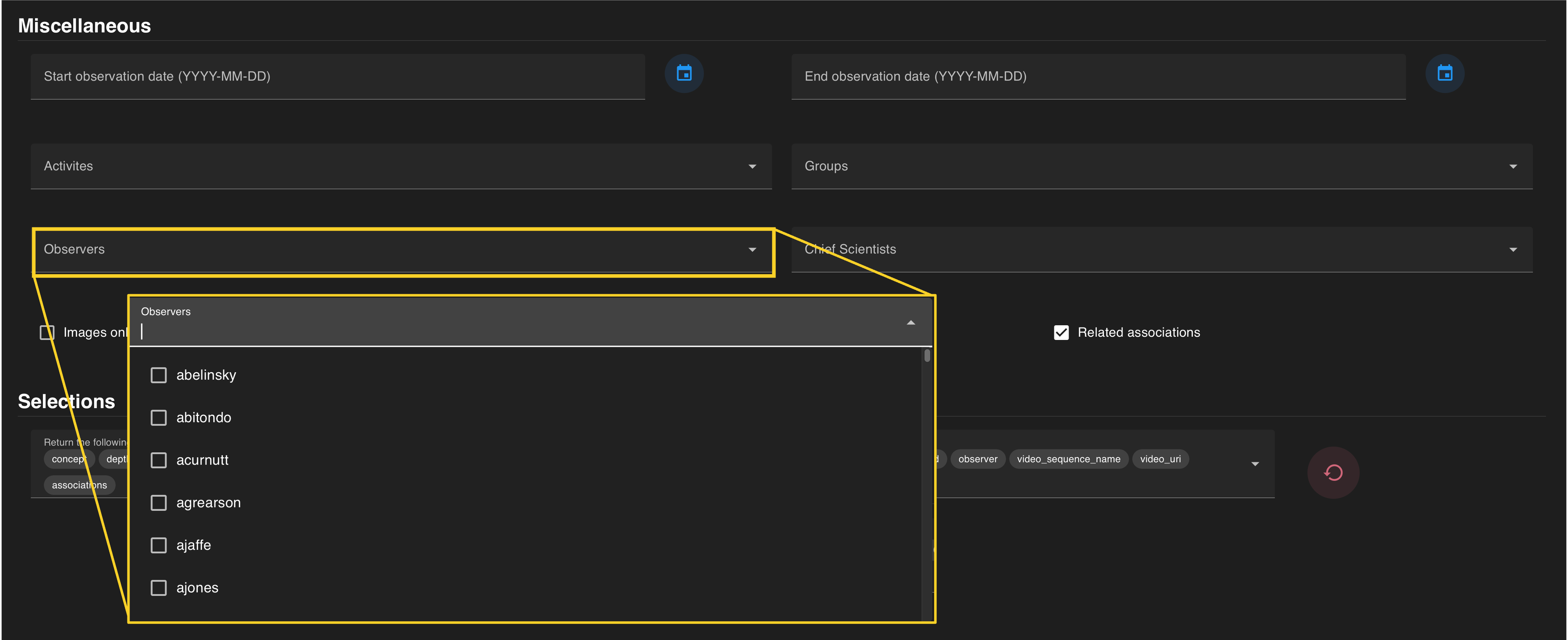Toggle the Images only checkbox
This screenshot has height=640, width=1568.
[x=47, y=332]
